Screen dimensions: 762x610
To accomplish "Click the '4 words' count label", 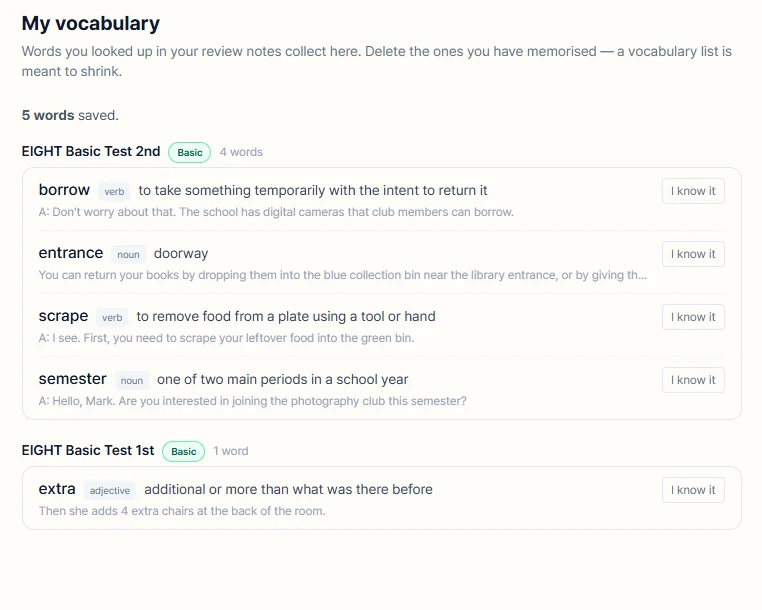I will pos(241,152).
